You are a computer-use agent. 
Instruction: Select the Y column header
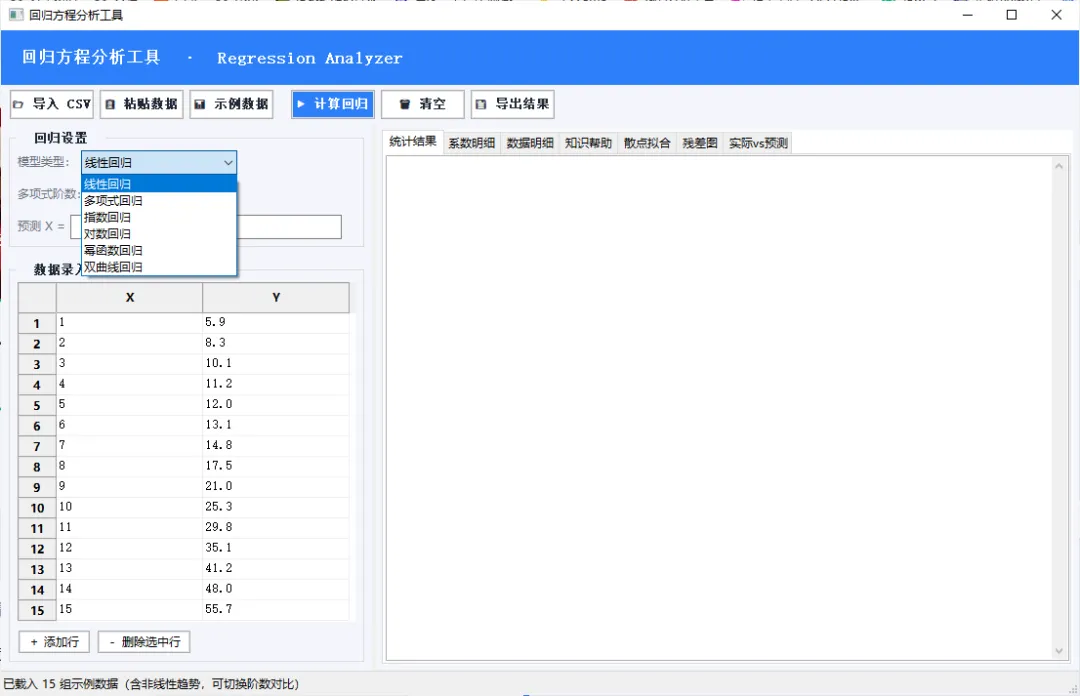(x=276, y=298)
